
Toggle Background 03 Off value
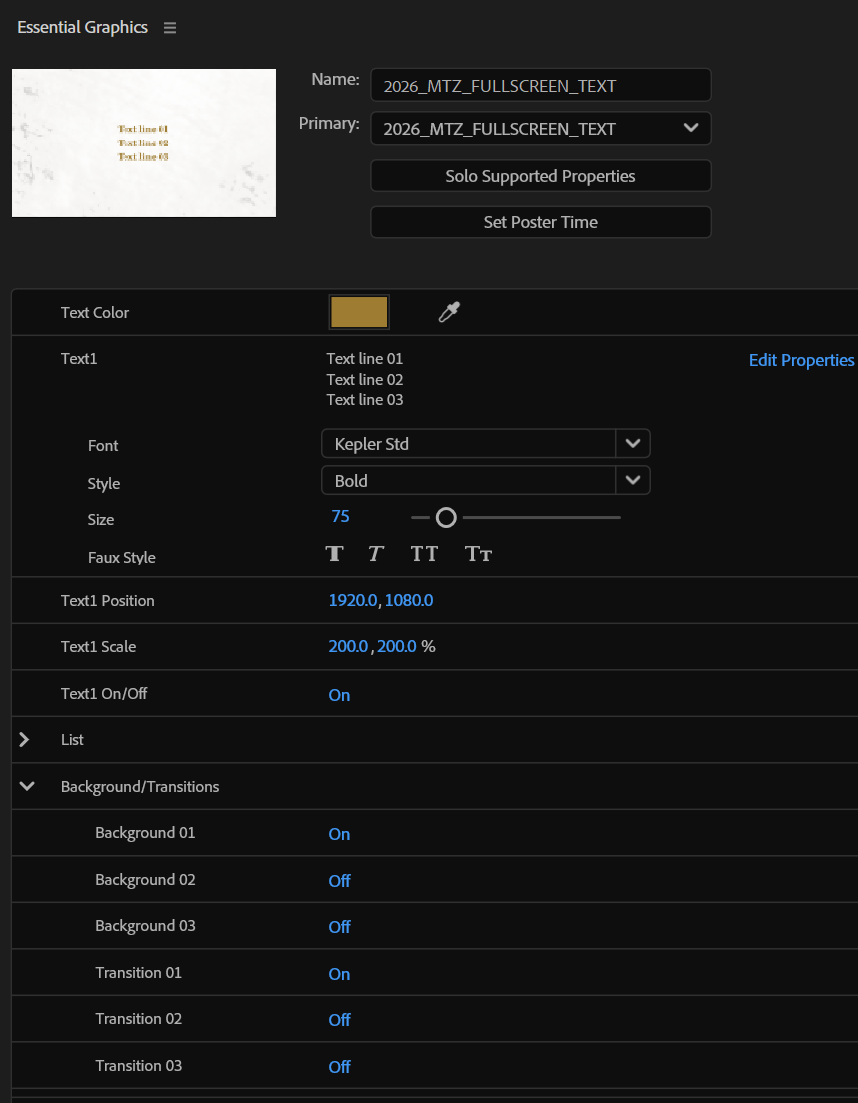(340, 927)
